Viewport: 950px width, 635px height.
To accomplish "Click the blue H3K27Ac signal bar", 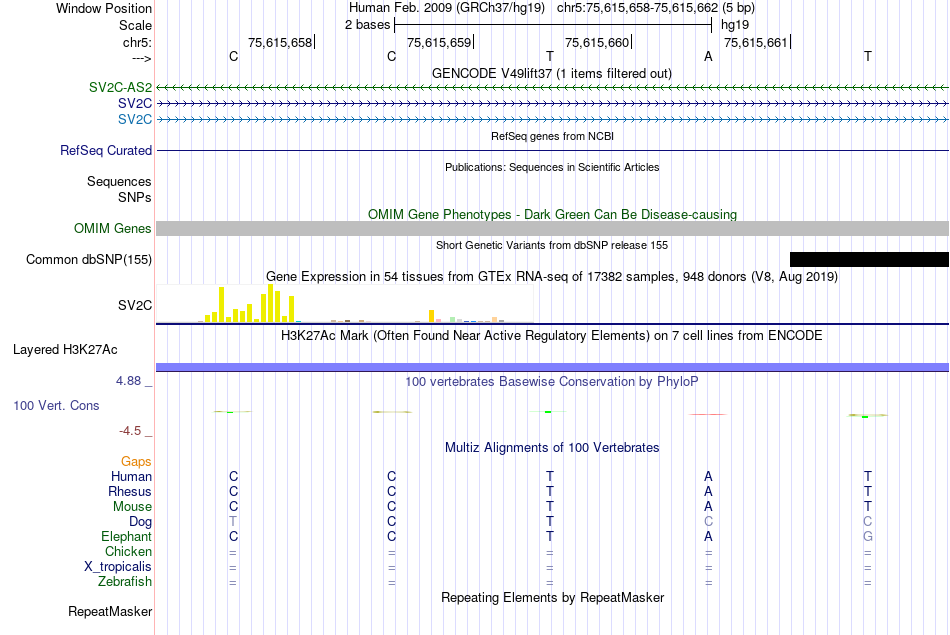I will tap(552, 367).
